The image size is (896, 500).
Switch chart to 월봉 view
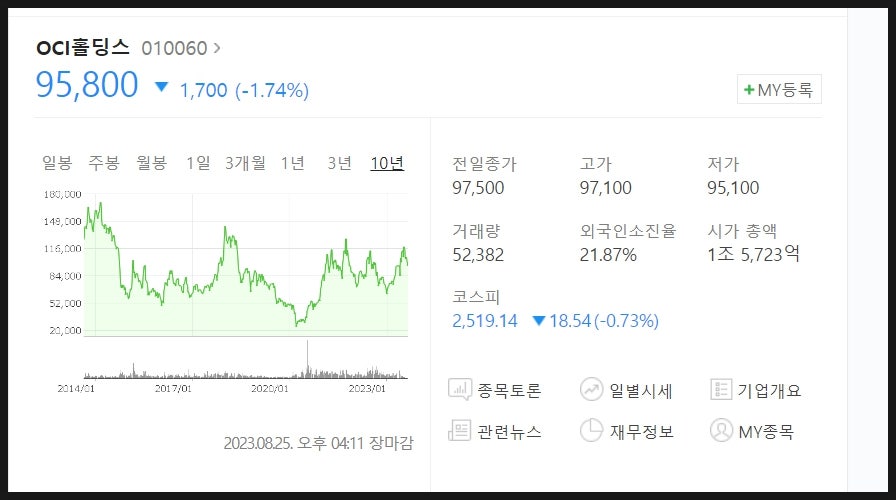(151, 163)
